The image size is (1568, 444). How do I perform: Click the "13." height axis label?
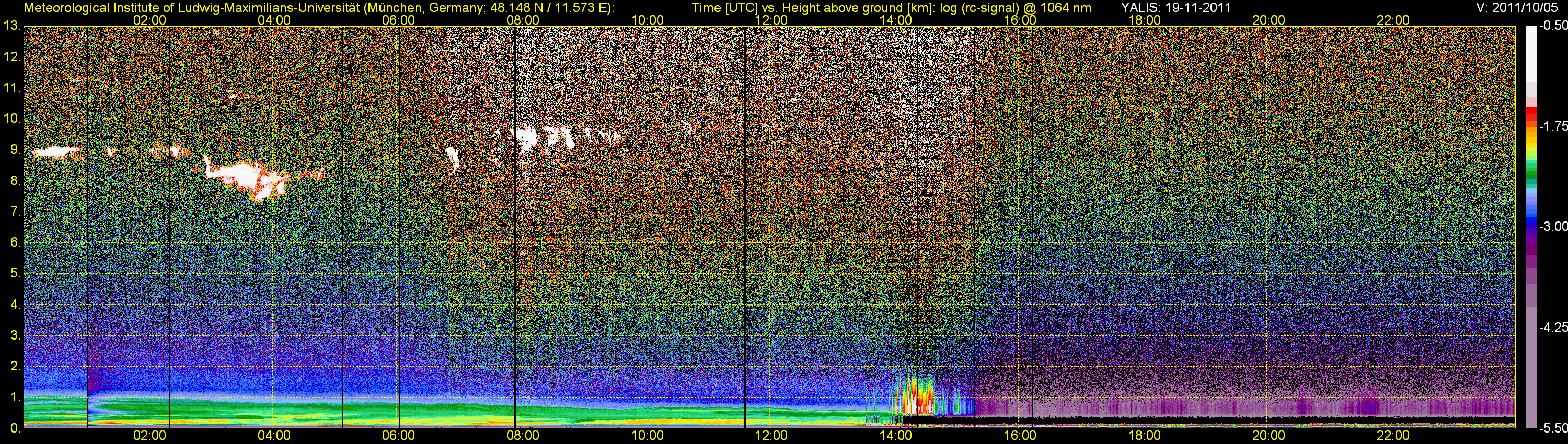point(11,26)
